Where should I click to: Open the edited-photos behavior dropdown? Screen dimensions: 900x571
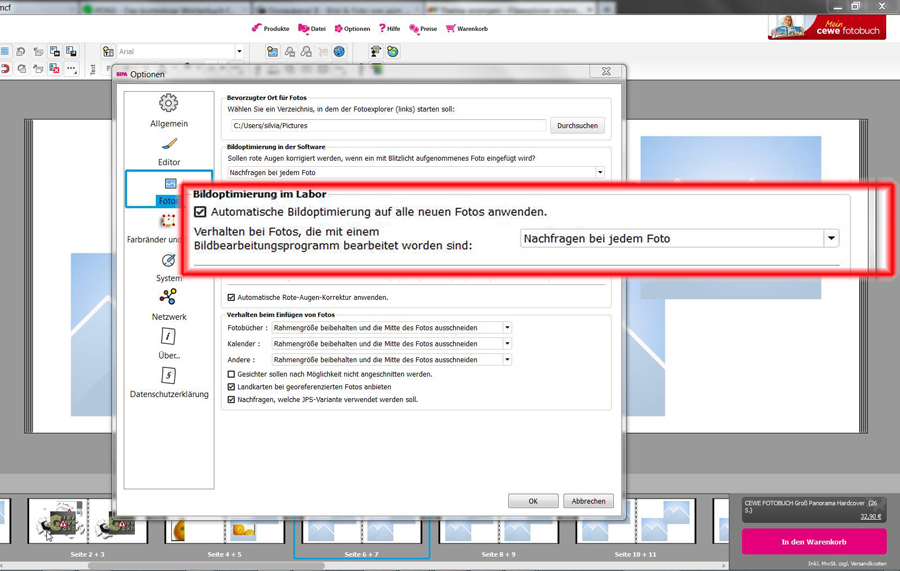680,238
